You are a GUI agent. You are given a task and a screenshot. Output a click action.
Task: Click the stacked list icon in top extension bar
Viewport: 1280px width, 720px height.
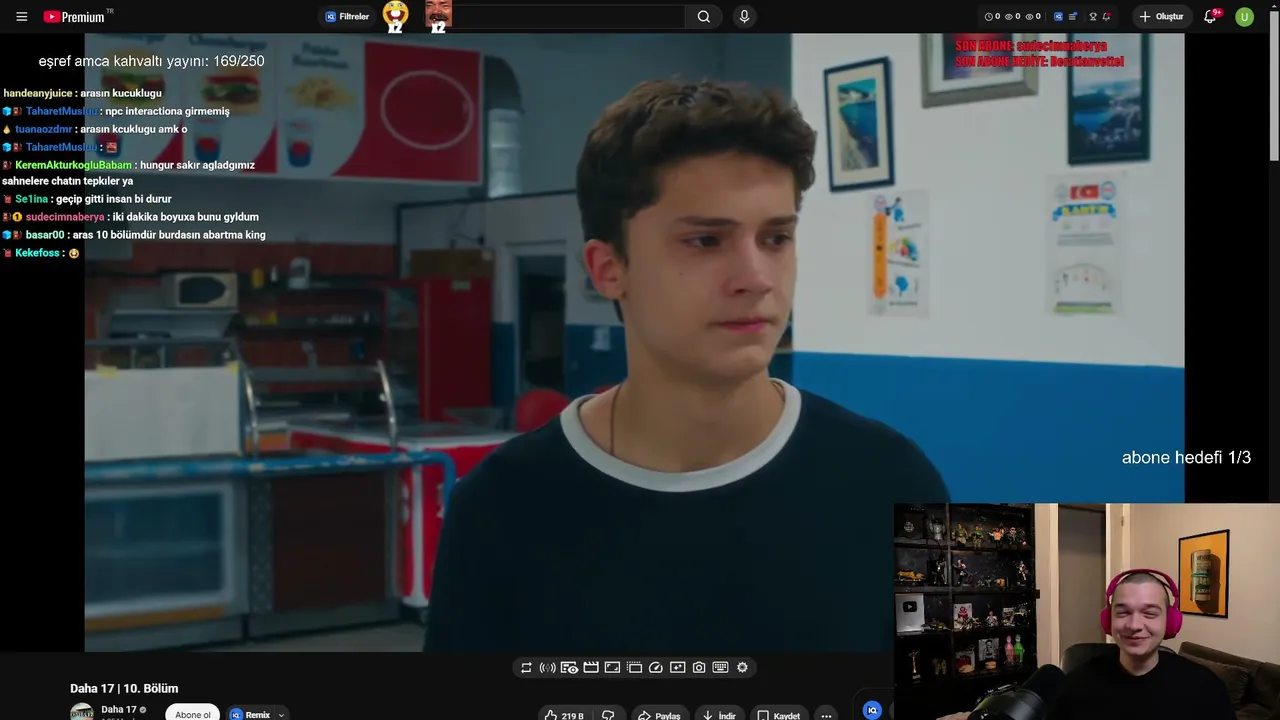click(x=1073, y=17)
